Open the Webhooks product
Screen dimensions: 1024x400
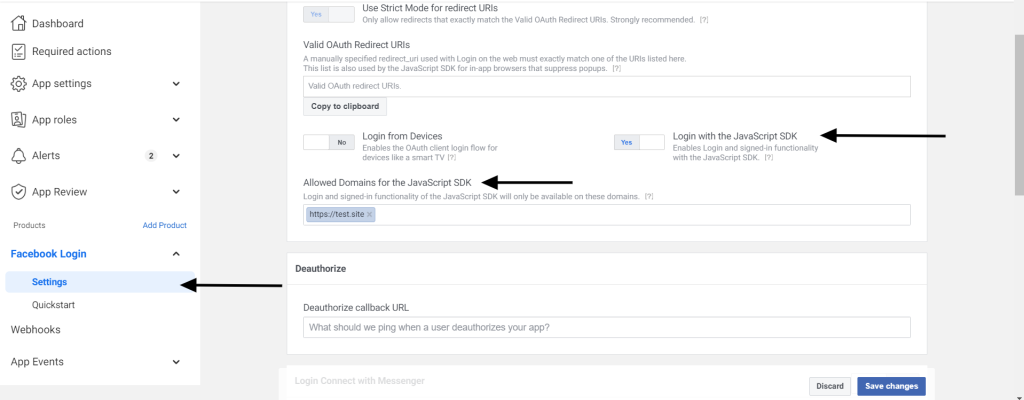35,329
